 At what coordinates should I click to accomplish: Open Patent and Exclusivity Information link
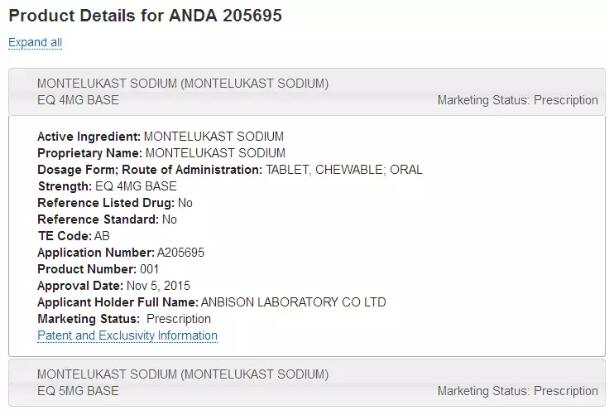(x=127, y=335)
